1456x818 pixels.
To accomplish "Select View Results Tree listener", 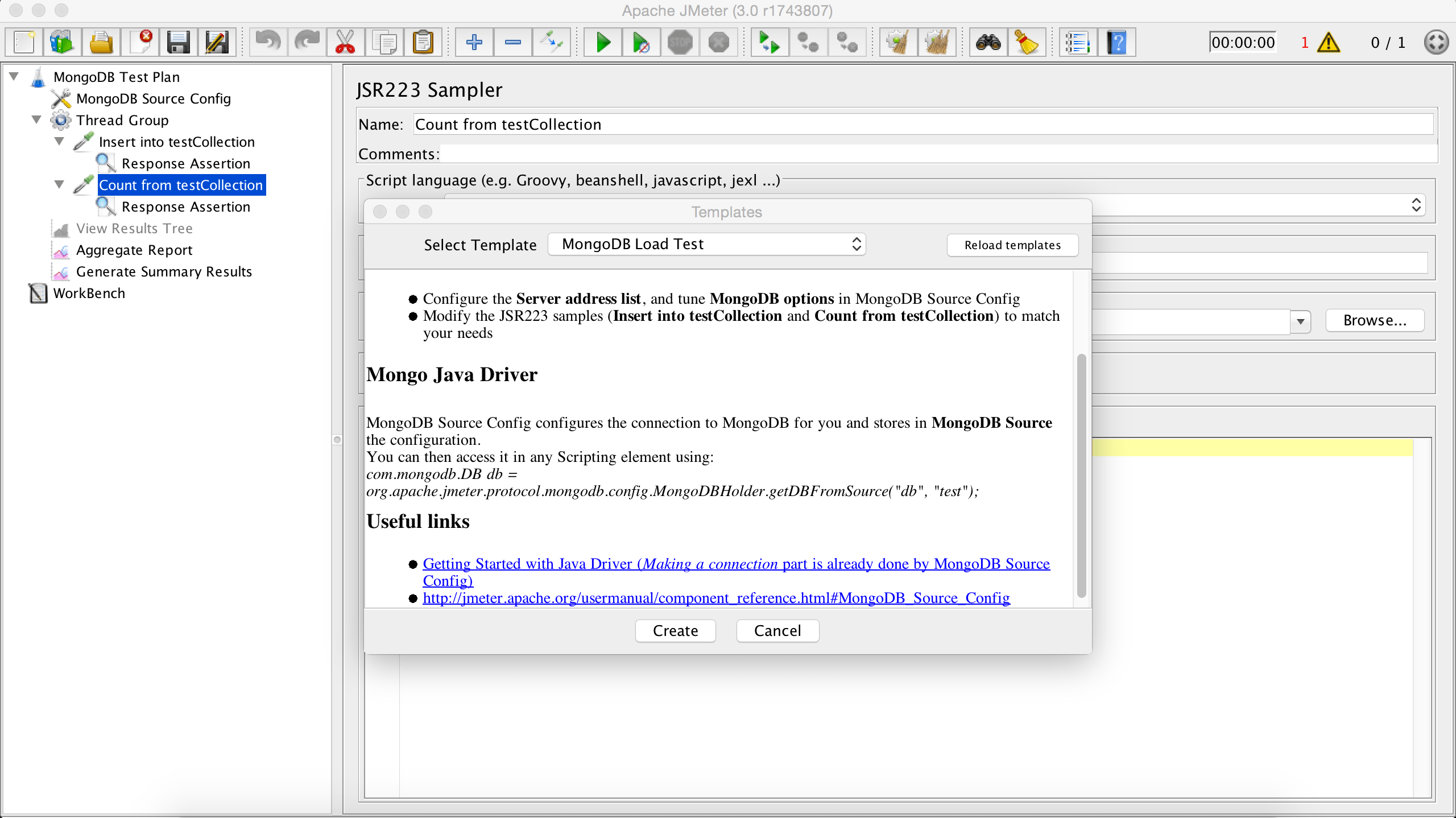I will pos(134,228).
